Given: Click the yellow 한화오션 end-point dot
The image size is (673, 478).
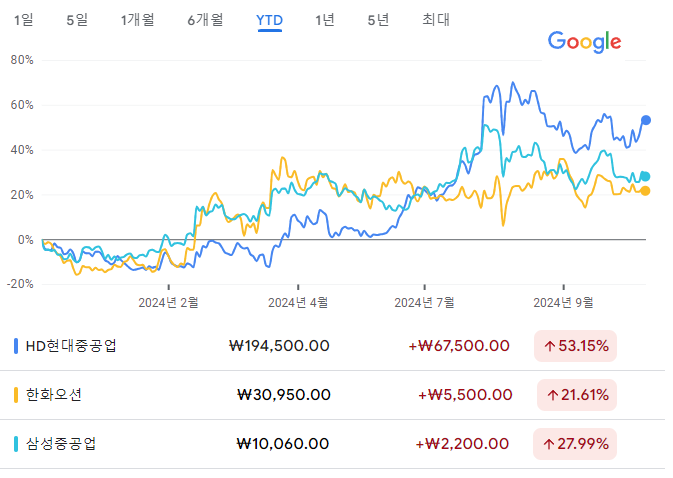Looking at the screenshot, I should coord(645,191).
